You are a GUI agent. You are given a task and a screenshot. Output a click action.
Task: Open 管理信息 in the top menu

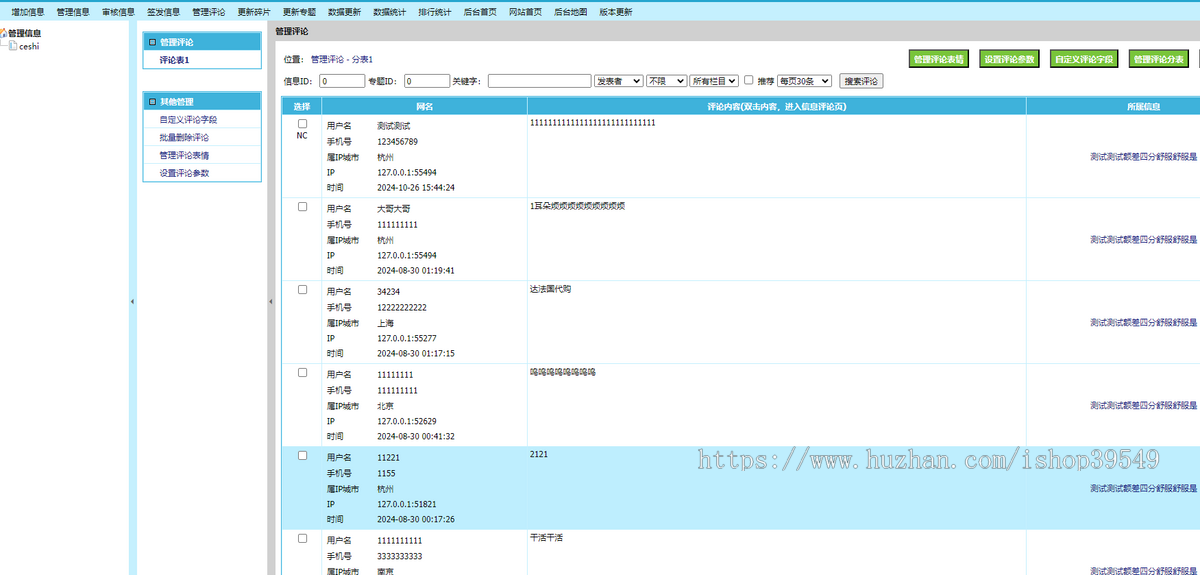(73, 12)
